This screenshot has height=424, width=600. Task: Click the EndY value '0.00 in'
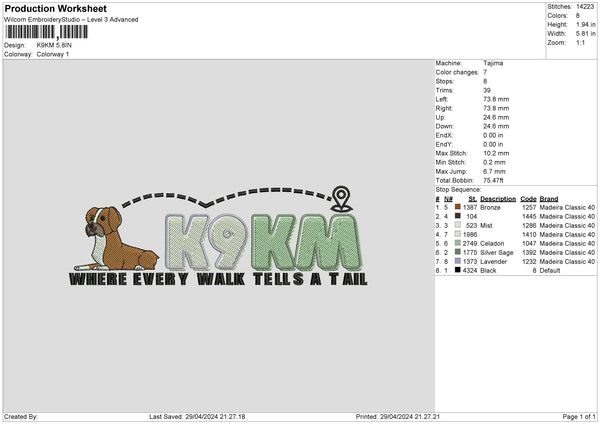pyautogui.click(x=493, y=144)
